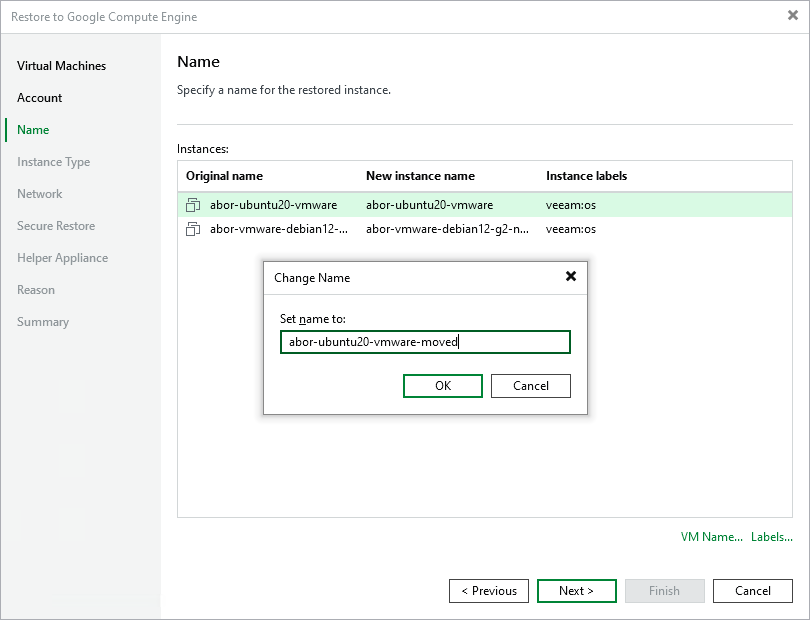This screenshot has width=810, height=620.
Task: Click veeam:os label in ubuntu20 row
Action: (x=570, y=205)
